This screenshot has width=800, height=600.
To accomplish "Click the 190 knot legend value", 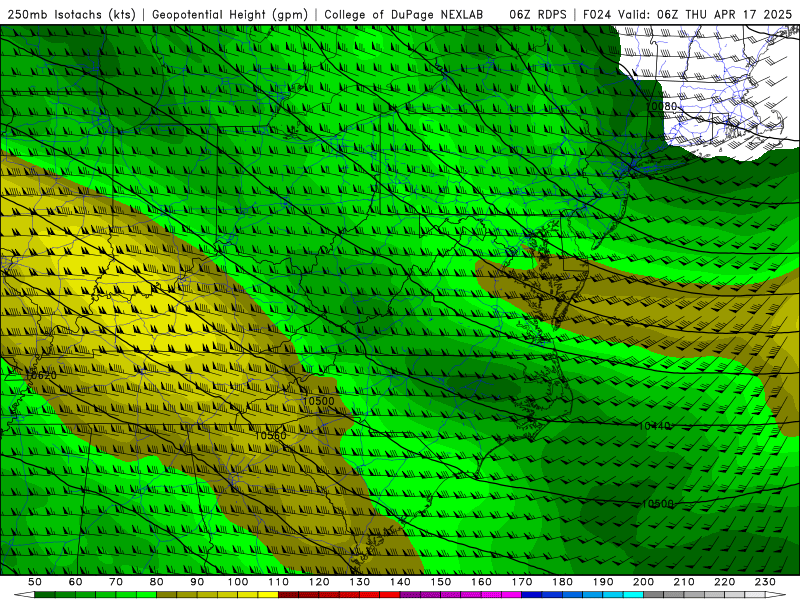I will point(603,582).
